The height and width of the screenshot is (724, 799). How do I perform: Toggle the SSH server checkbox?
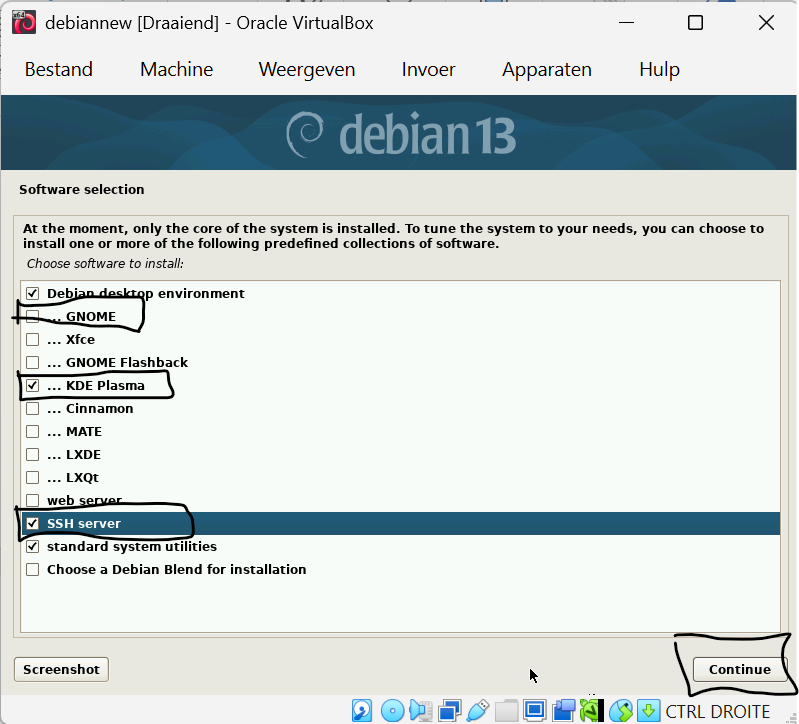[33, 523]
